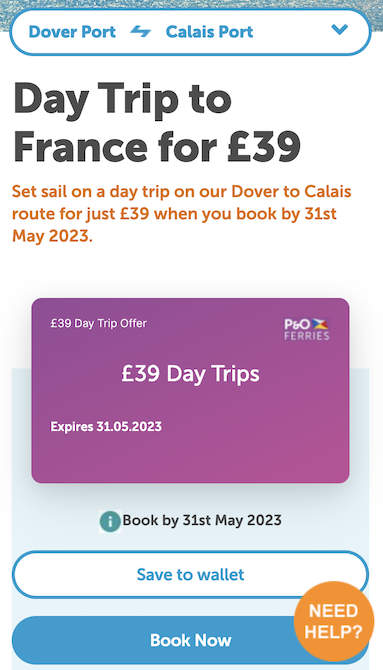This screenshot has height=670, width=383.
Task: Open the orange Need Help bubble
Action: click(333, 621)
